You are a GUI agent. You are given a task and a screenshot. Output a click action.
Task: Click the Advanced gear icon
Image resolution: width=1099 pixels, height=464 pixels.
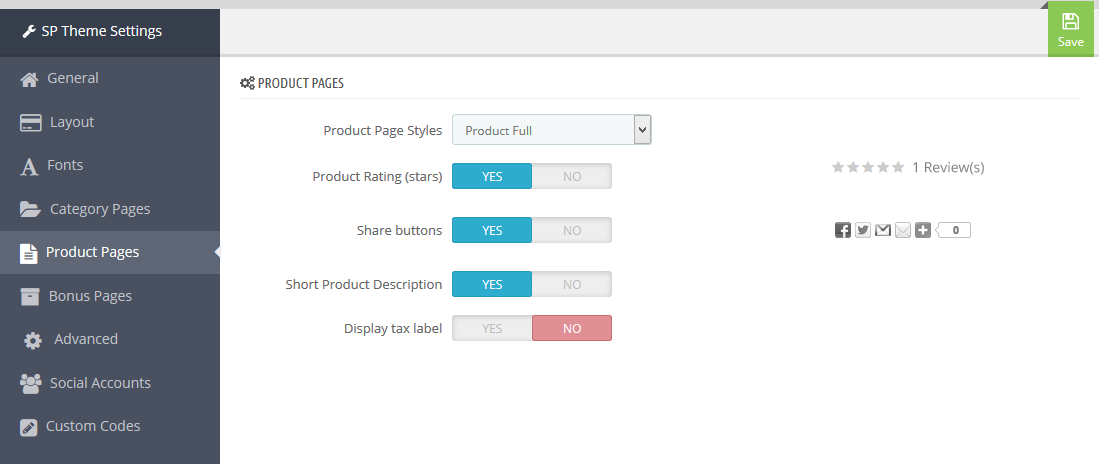coord(32,340)
